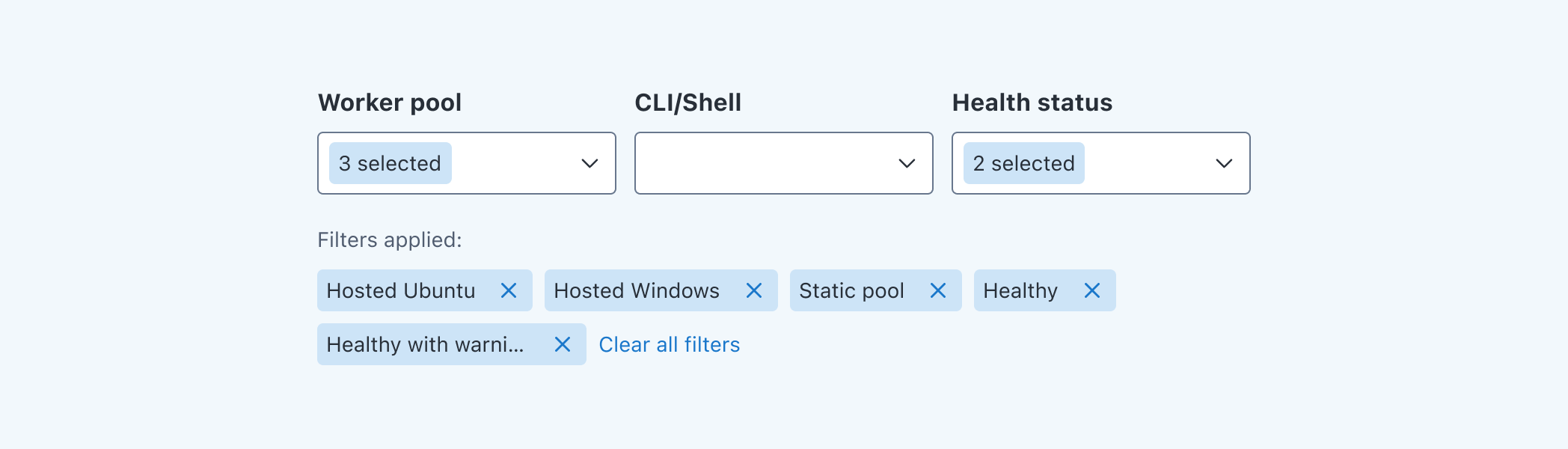Click the chevron on the Health status selector

click(1225, 163)
